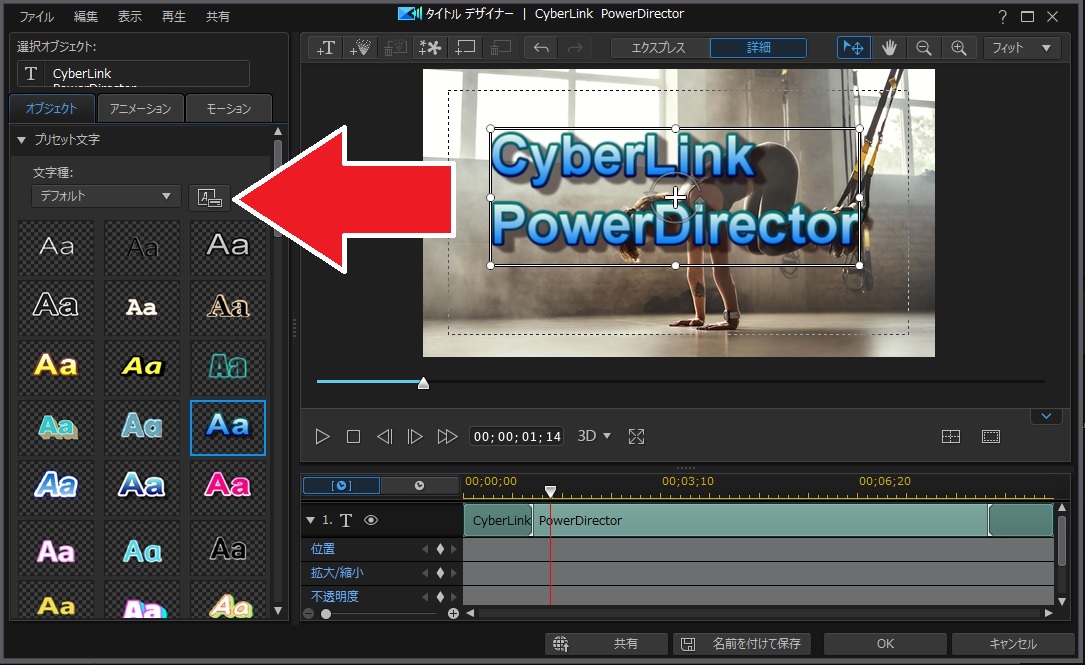This screenshot has height=665, width=1085.
Task: Open the フィット zoom dropdown
Action: [x=1021, y=48]
